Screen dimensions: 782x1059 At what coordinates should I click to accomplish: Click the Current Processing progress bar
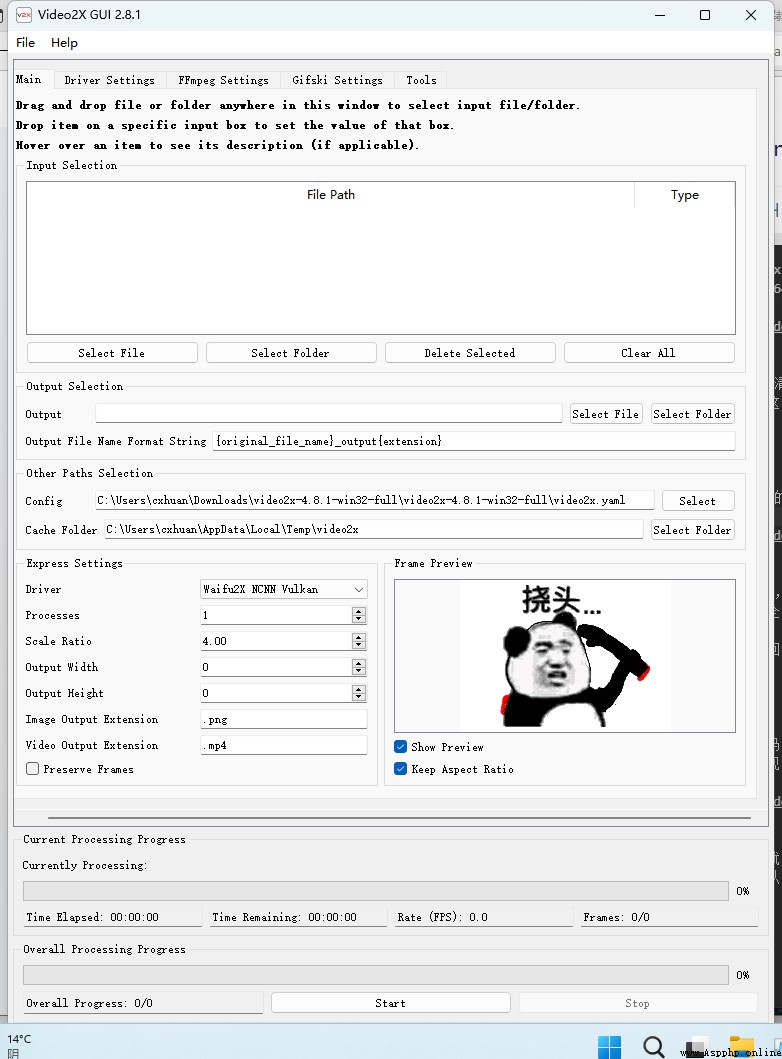375,891
